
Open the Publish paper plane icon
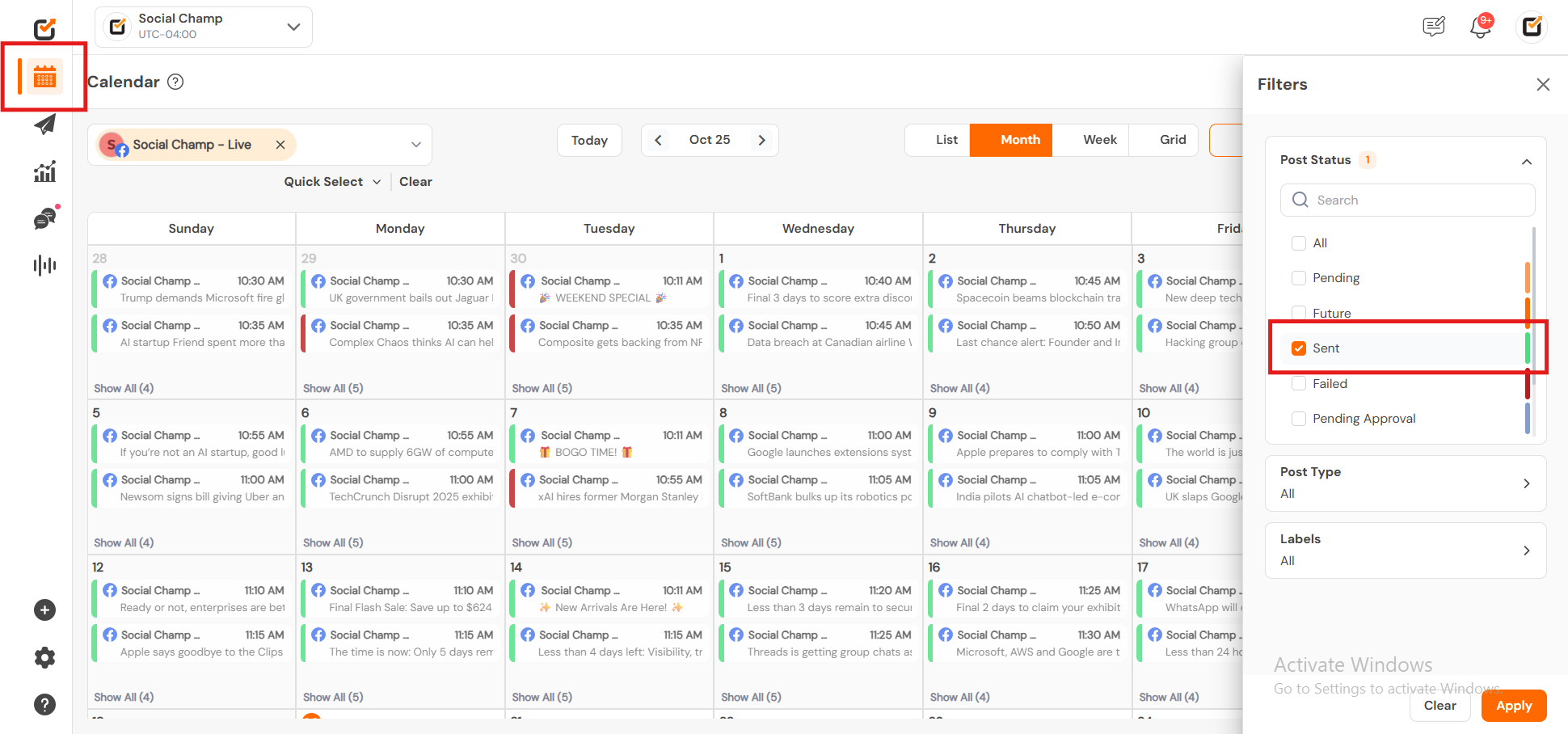(44, 124)
